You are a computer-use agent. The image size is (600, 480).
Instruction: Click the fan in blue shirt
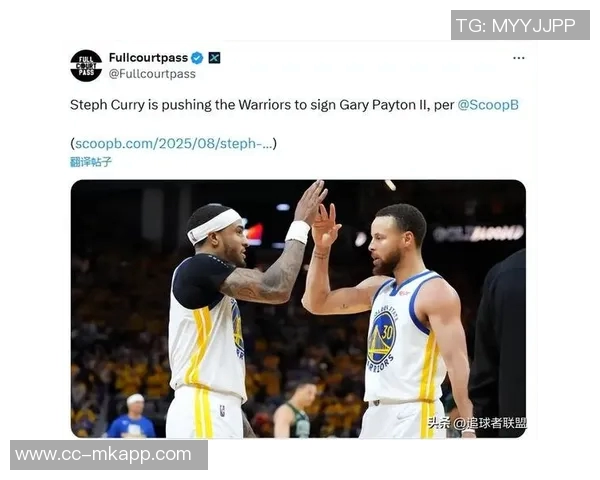(x=132, y=417)
